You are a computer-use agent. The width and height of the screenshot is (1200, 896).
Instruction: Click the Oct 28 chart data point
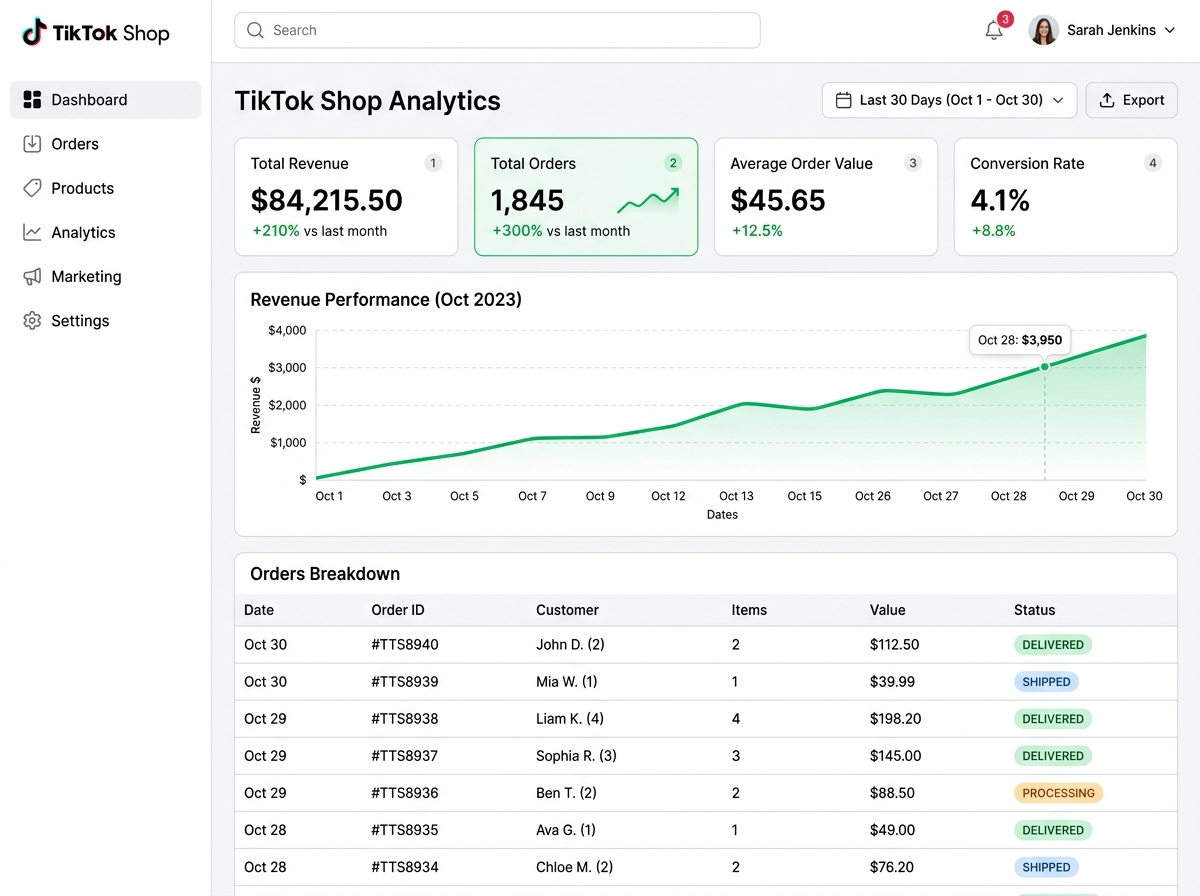(x=1045, y=367)
